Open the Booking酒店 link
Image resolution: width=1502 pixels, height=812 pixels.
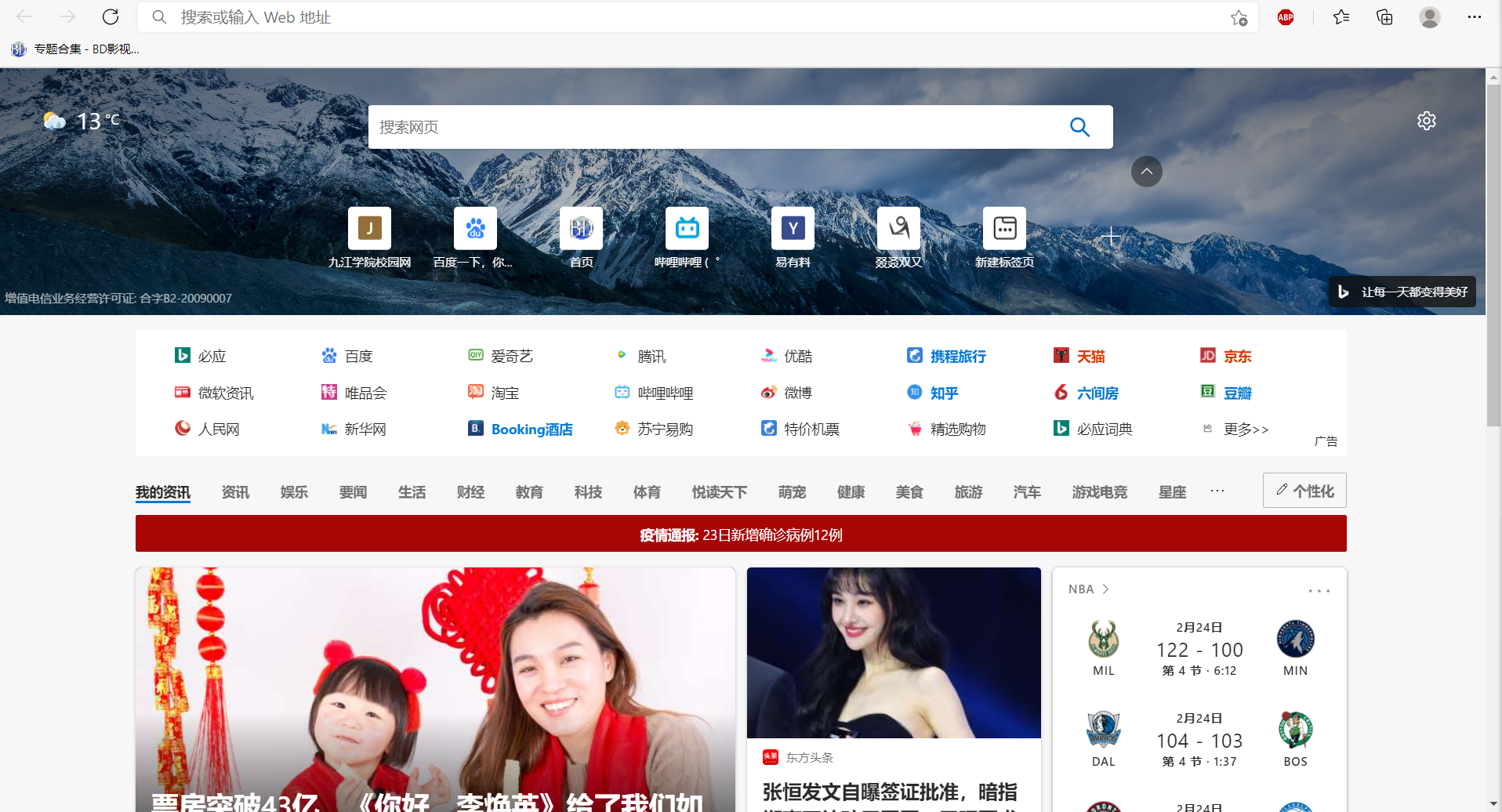(521, 429)
